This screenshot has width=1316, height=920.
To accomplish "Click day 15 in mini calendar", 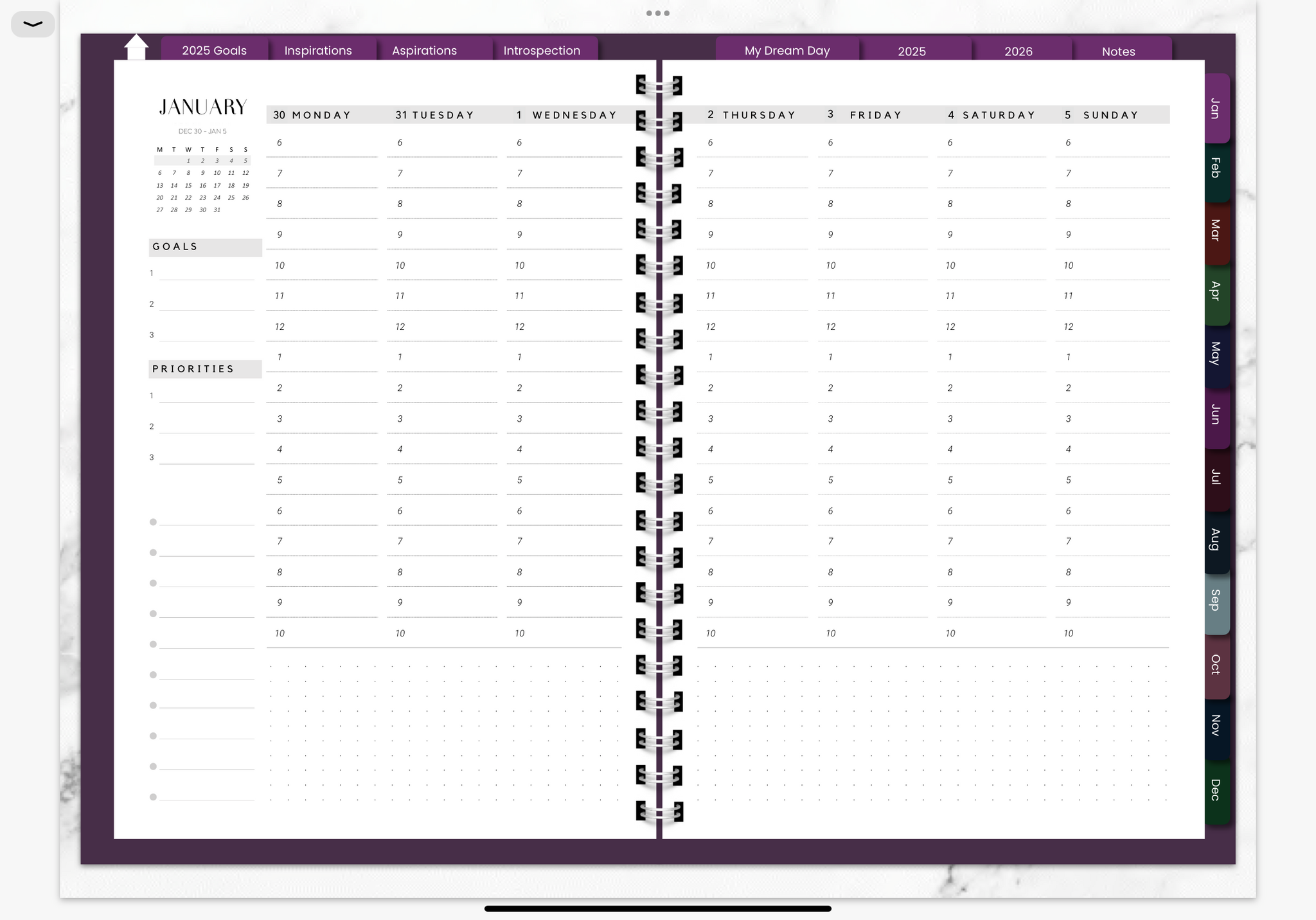I will [x=188, y=185].
